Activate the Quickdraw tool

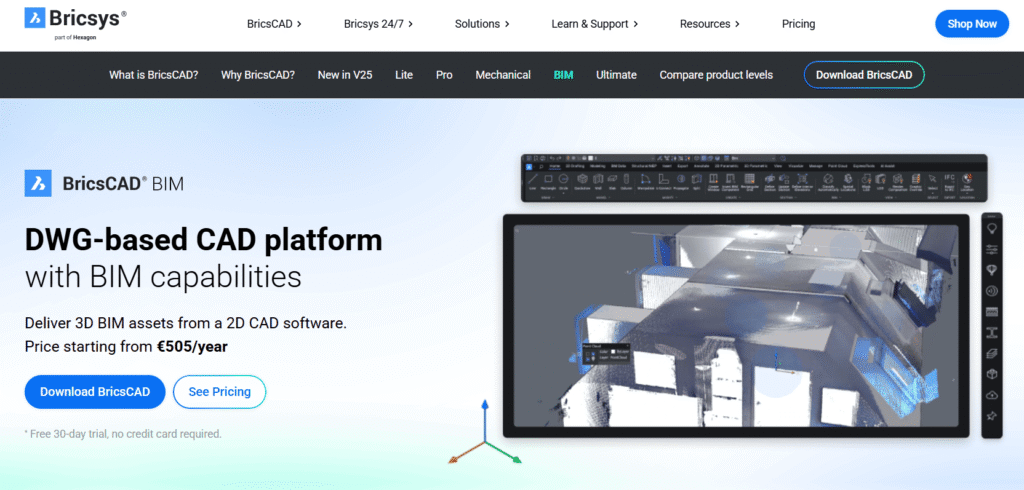582,181
